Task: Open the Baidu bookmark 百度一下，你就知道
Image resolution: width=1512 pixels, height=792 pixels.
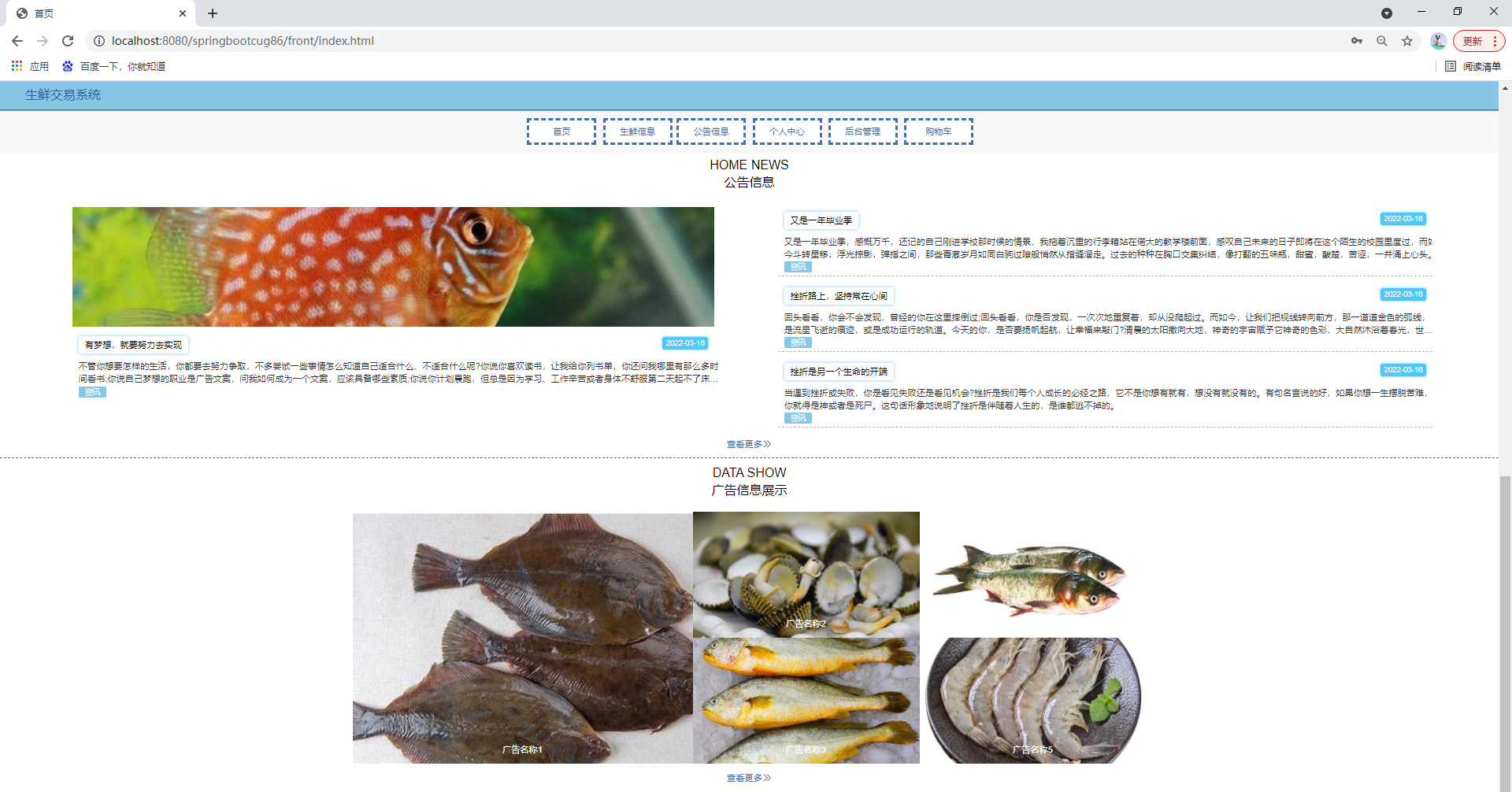Action: (x=114, y=66)
